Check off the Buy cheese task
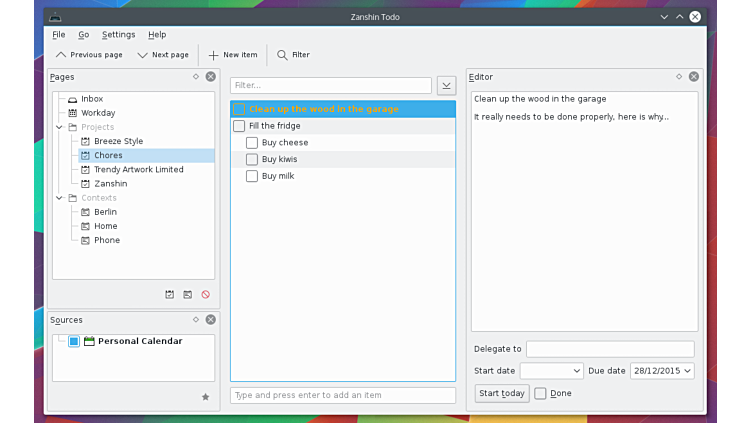The height and width of the screenshot is (423, 752). coord(252,143)
